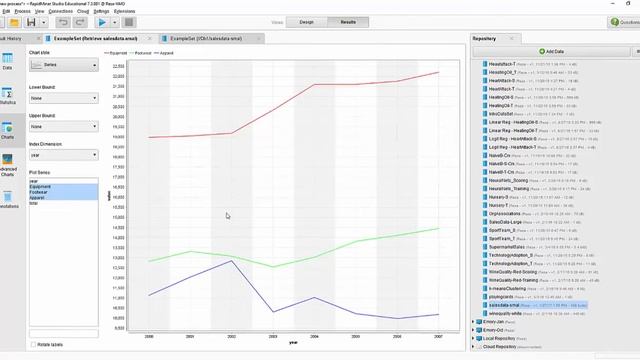Click the save floppy-disk icon
The image size is (640, 360).
click(x=31, y=22)
